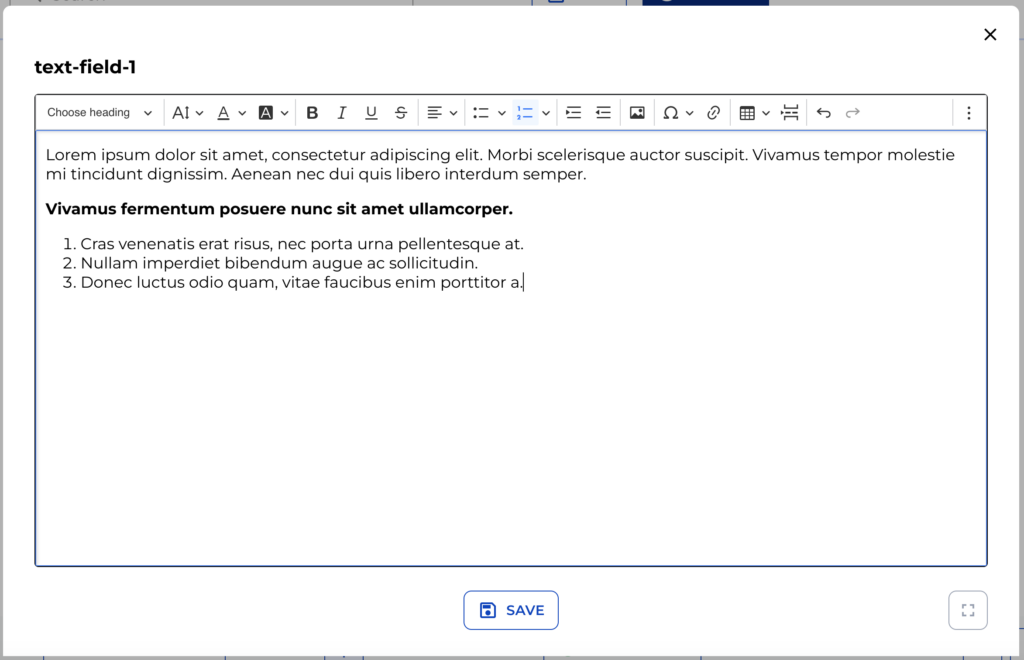Open the overflow menu with three dots
Viewport: 1024px width, 660px height.
[x=968, y=112]
